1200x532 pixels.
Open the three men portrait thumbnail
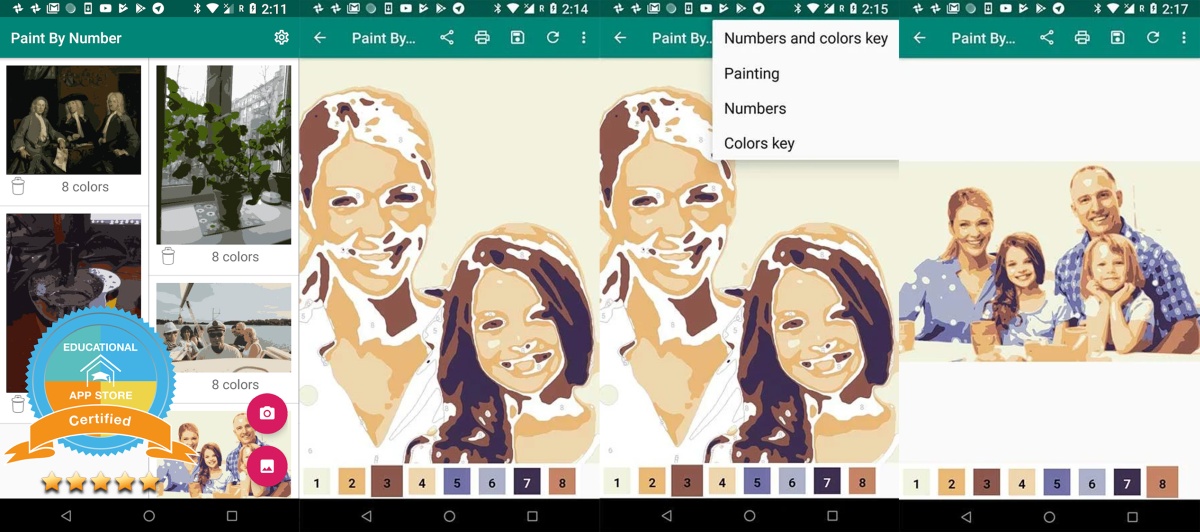coord(74,120)
